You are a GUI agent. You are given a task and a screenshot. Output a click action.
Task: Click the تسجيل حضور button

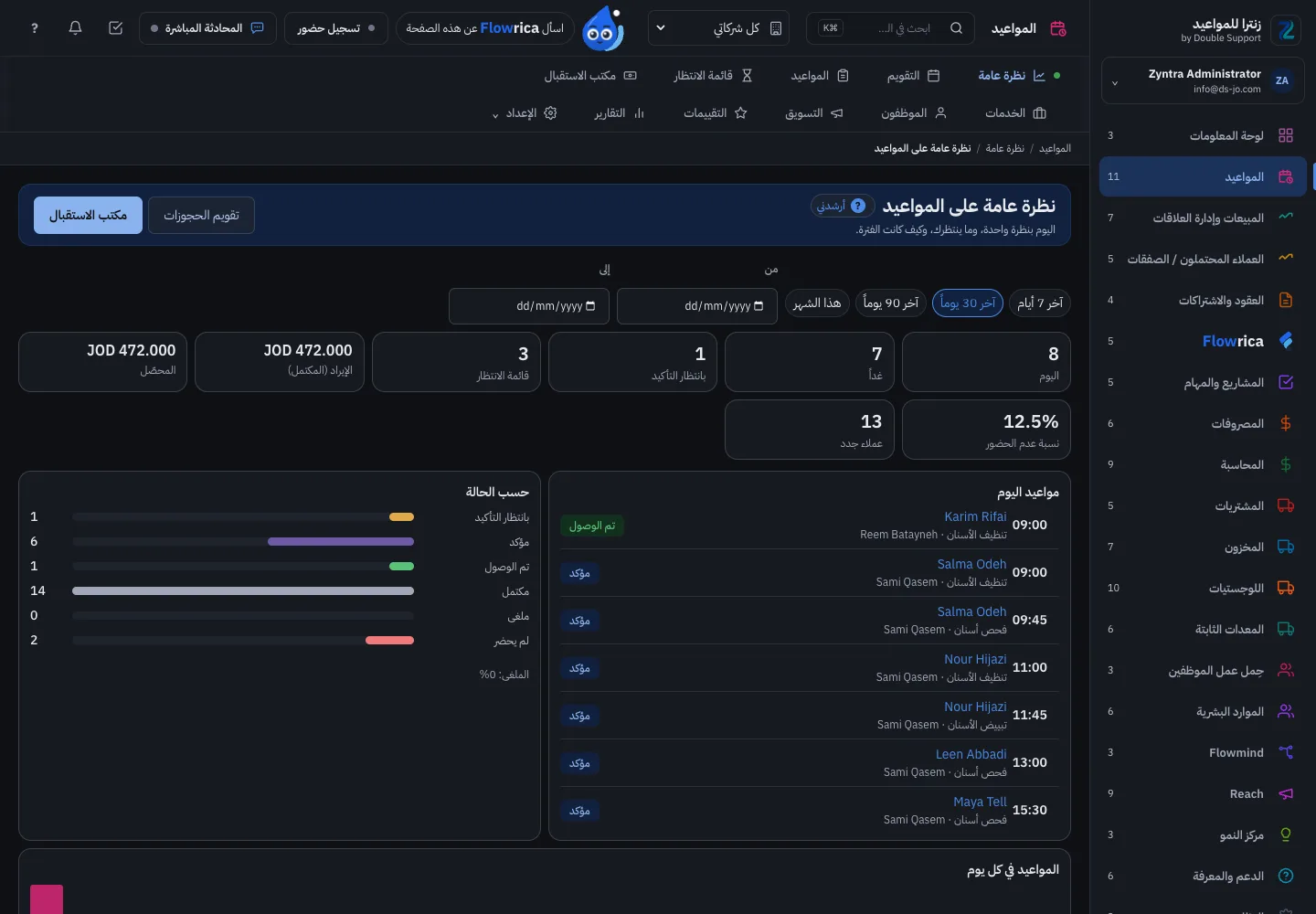pos(336,28)
